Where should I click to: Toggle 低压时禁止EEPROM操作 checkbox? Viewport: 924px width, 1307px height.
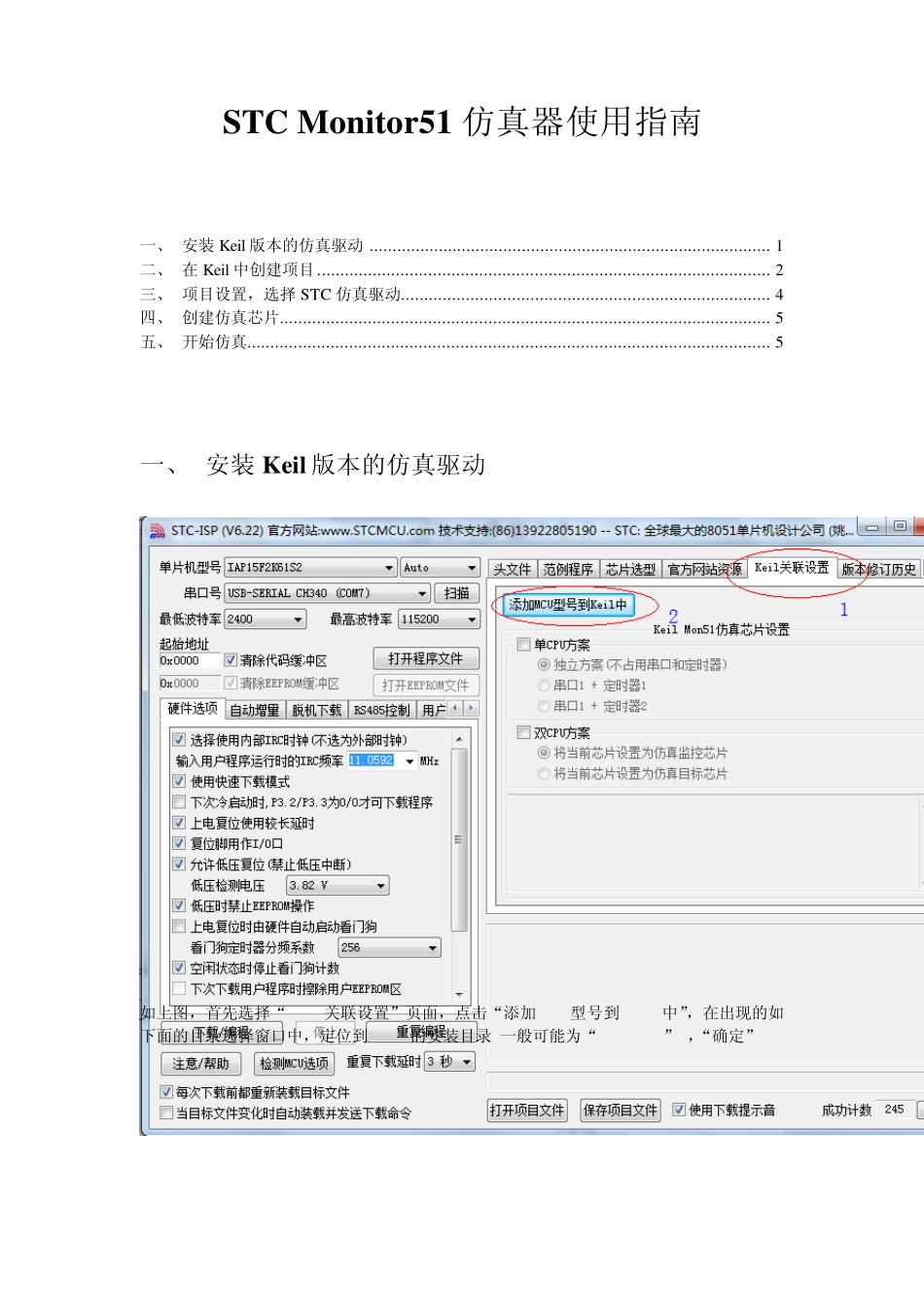[x=179, y=906]
